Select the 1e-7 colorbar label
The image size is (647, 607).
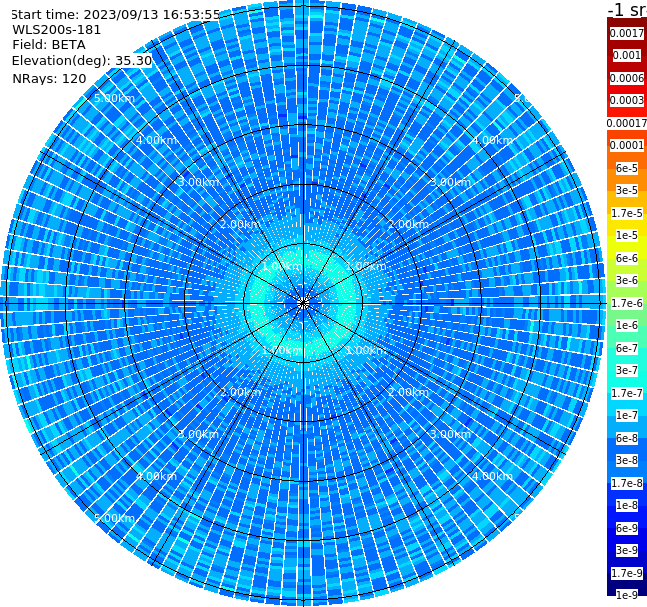[627, 415]
